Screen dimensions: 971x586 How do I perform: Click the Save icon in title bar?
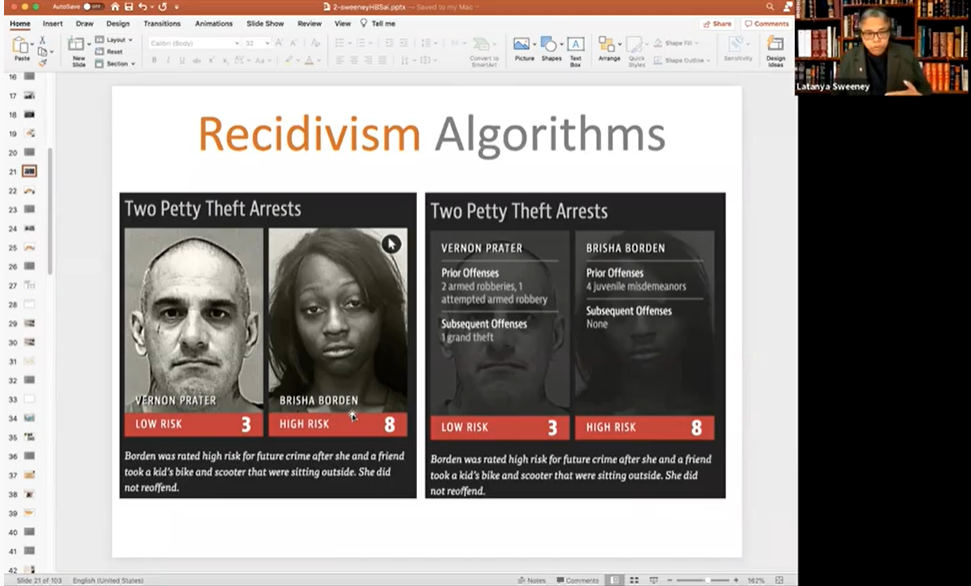point(129,7)
